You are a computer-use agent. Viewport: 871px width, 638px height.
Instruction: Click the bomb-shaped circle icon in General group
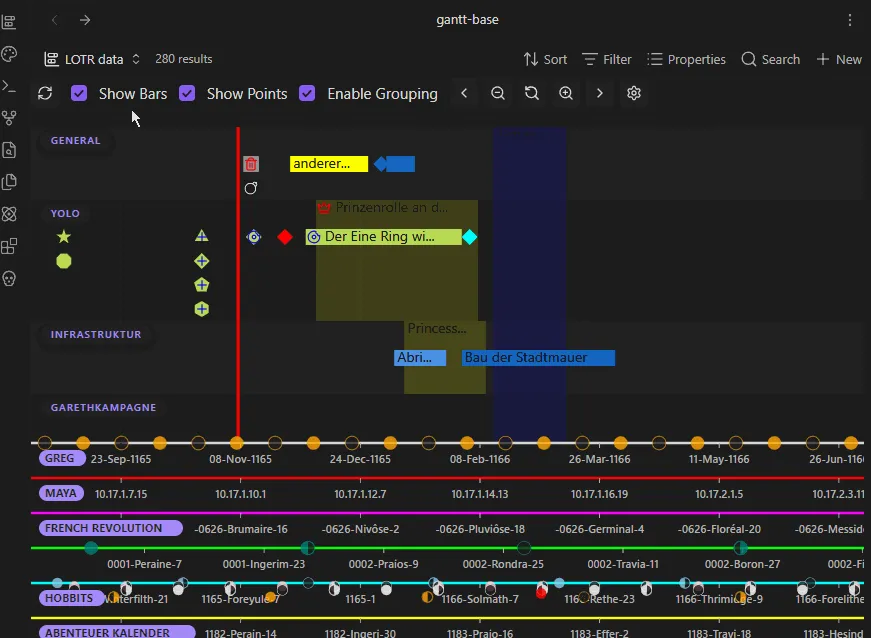point(251,188)
